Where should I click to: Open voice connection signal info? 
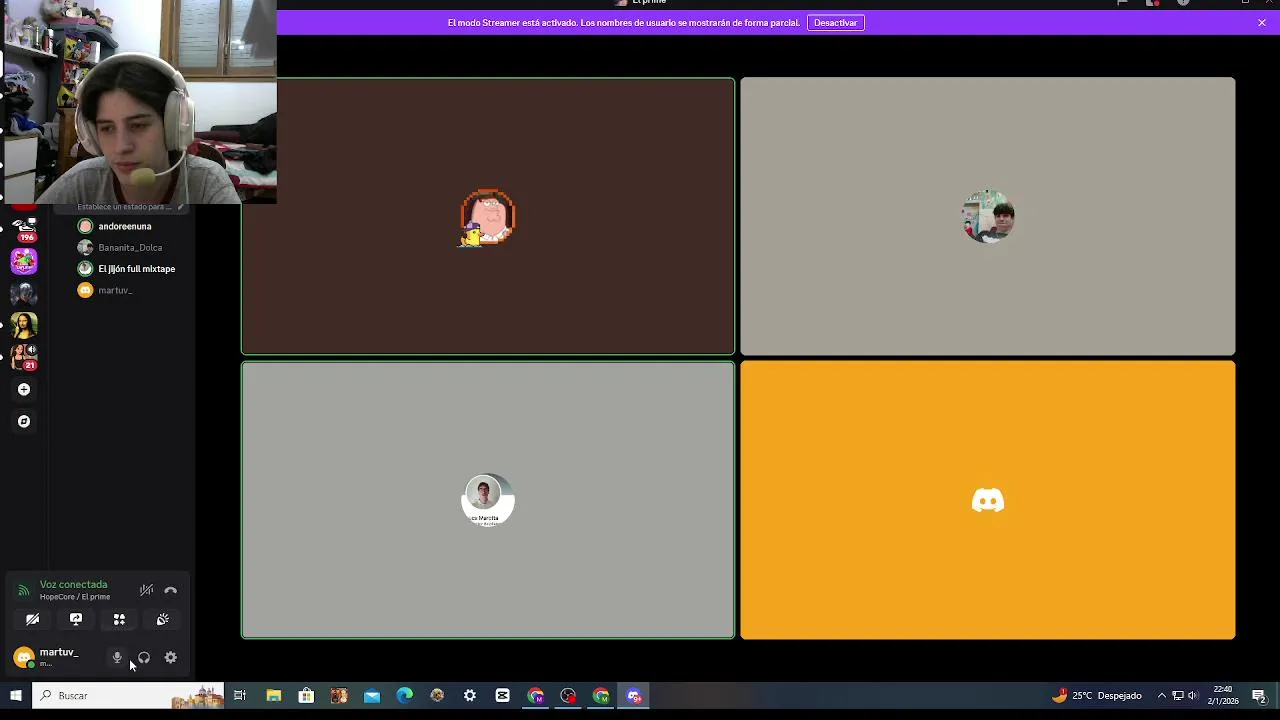tap(24, 590)
